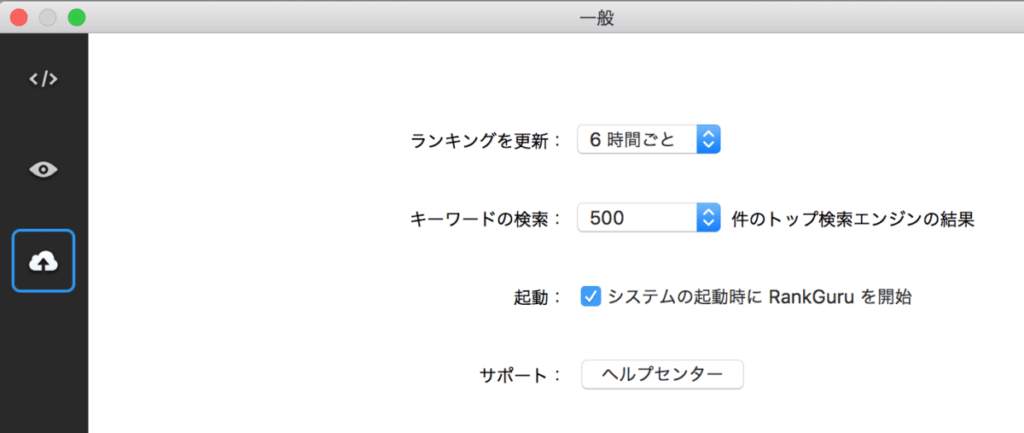Click the green zoom window button
1024x433 pixels.
coord(76,17)
